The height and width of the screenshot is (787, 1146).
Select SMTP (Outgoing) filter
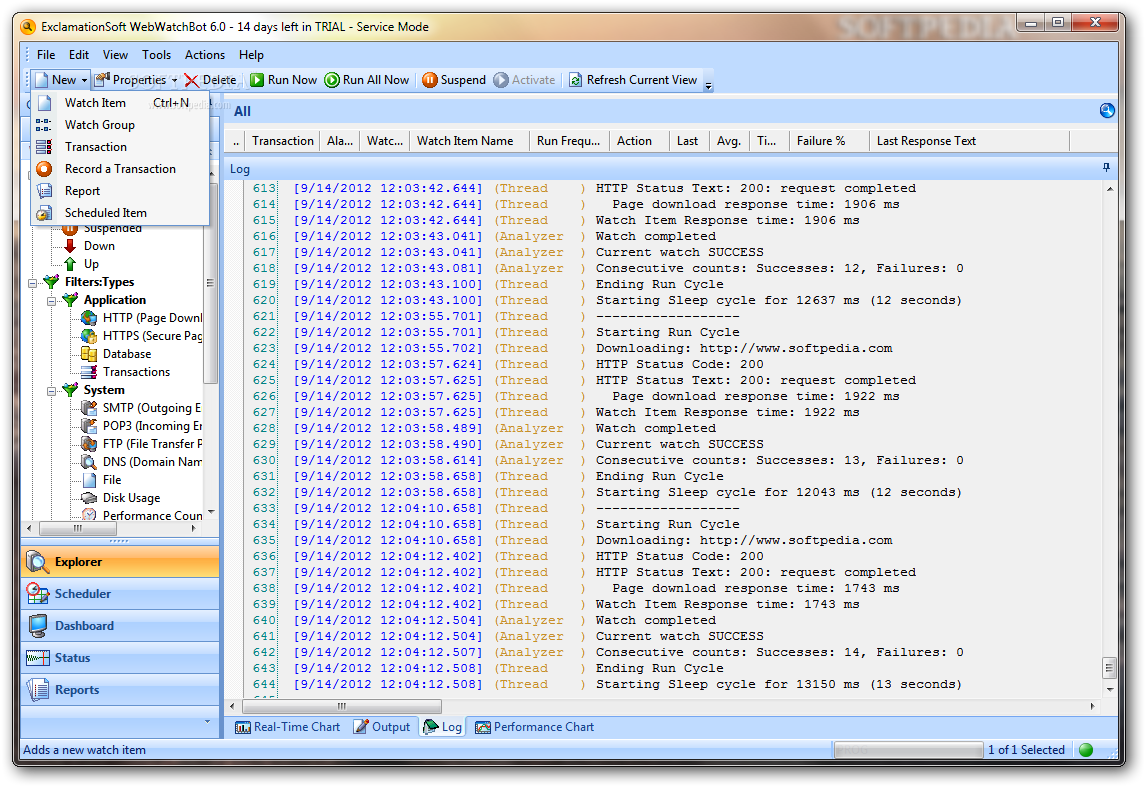coord(151,408)
